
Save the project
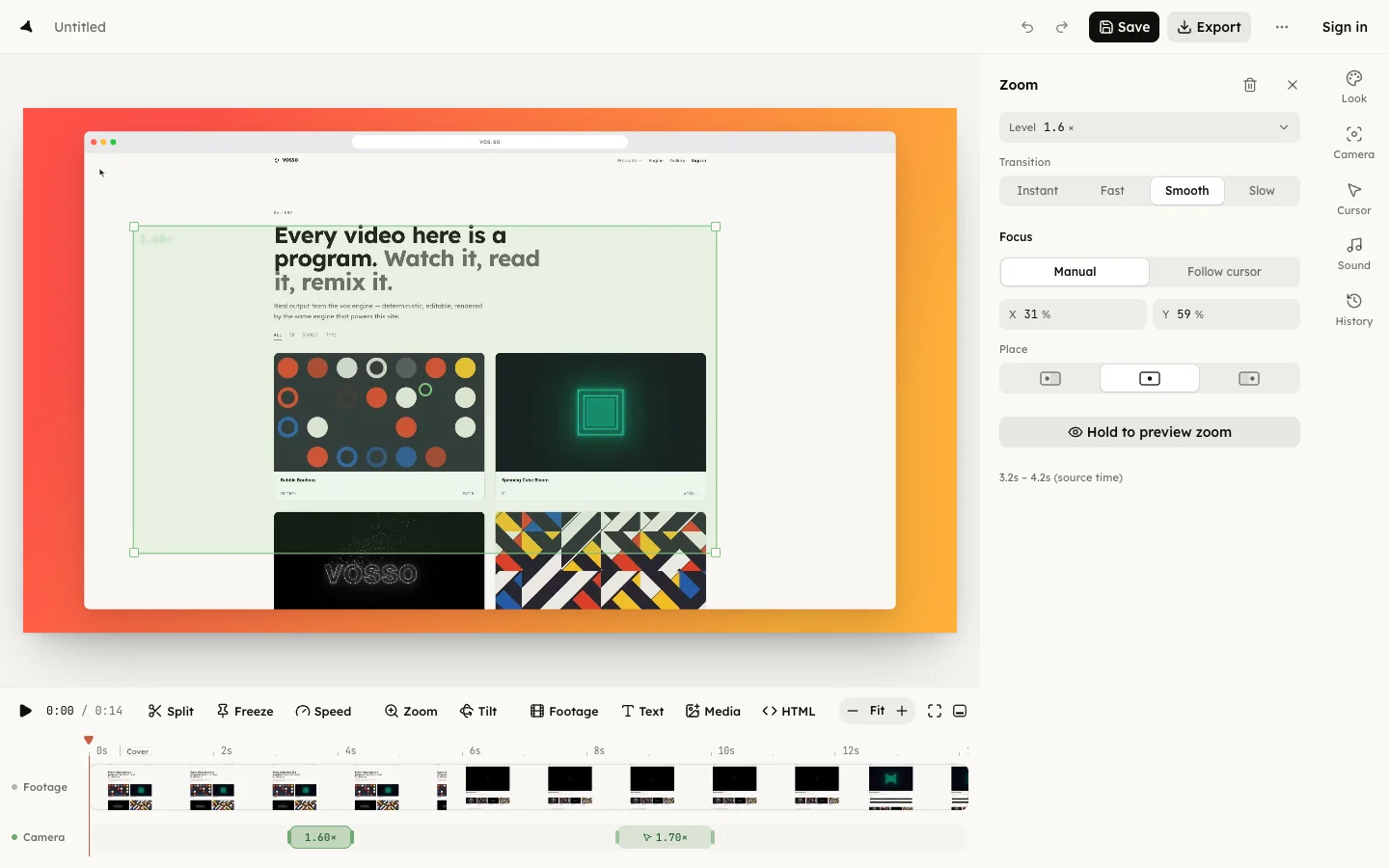pos(1124,27)
